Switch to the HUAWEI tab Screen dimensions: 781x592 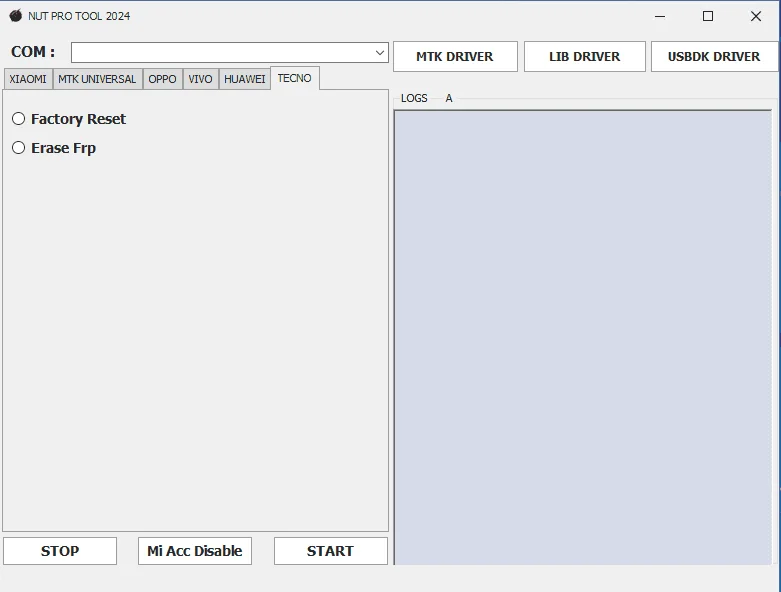click(245, 80)
